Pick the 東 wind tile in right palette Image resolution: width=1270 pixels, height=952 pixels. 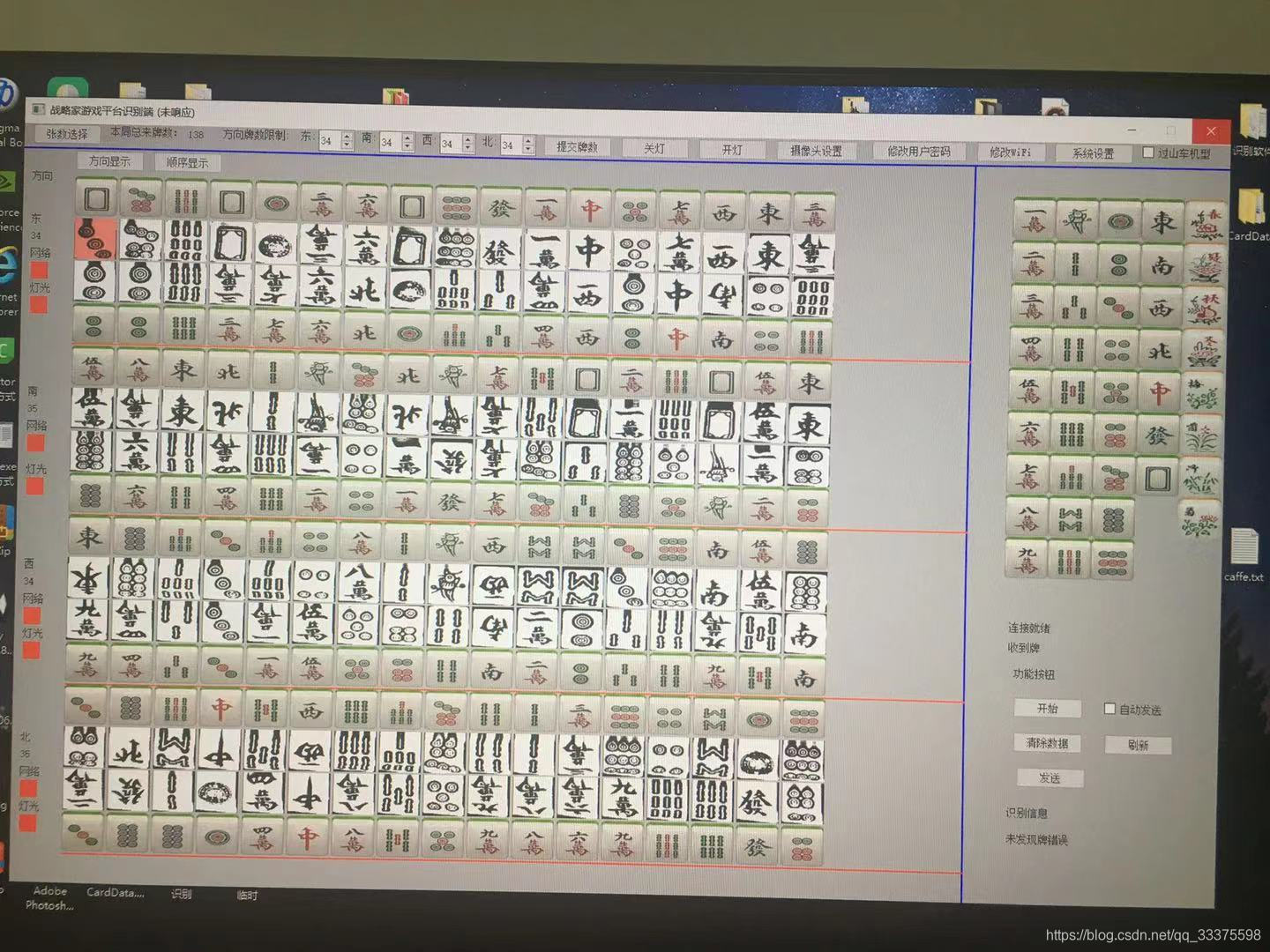pos(1163,221)
